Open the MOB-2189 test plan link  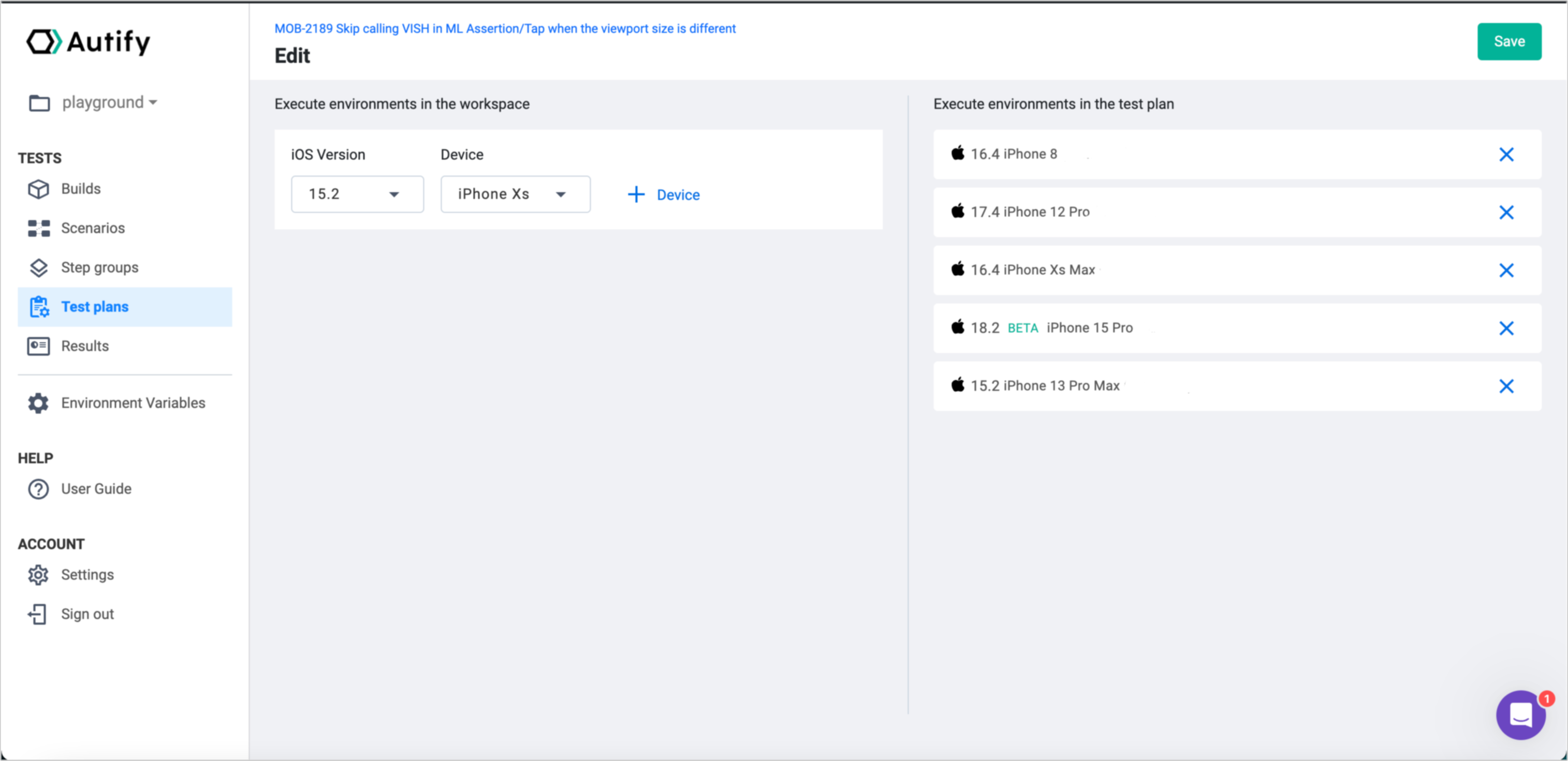coord(504,28)
